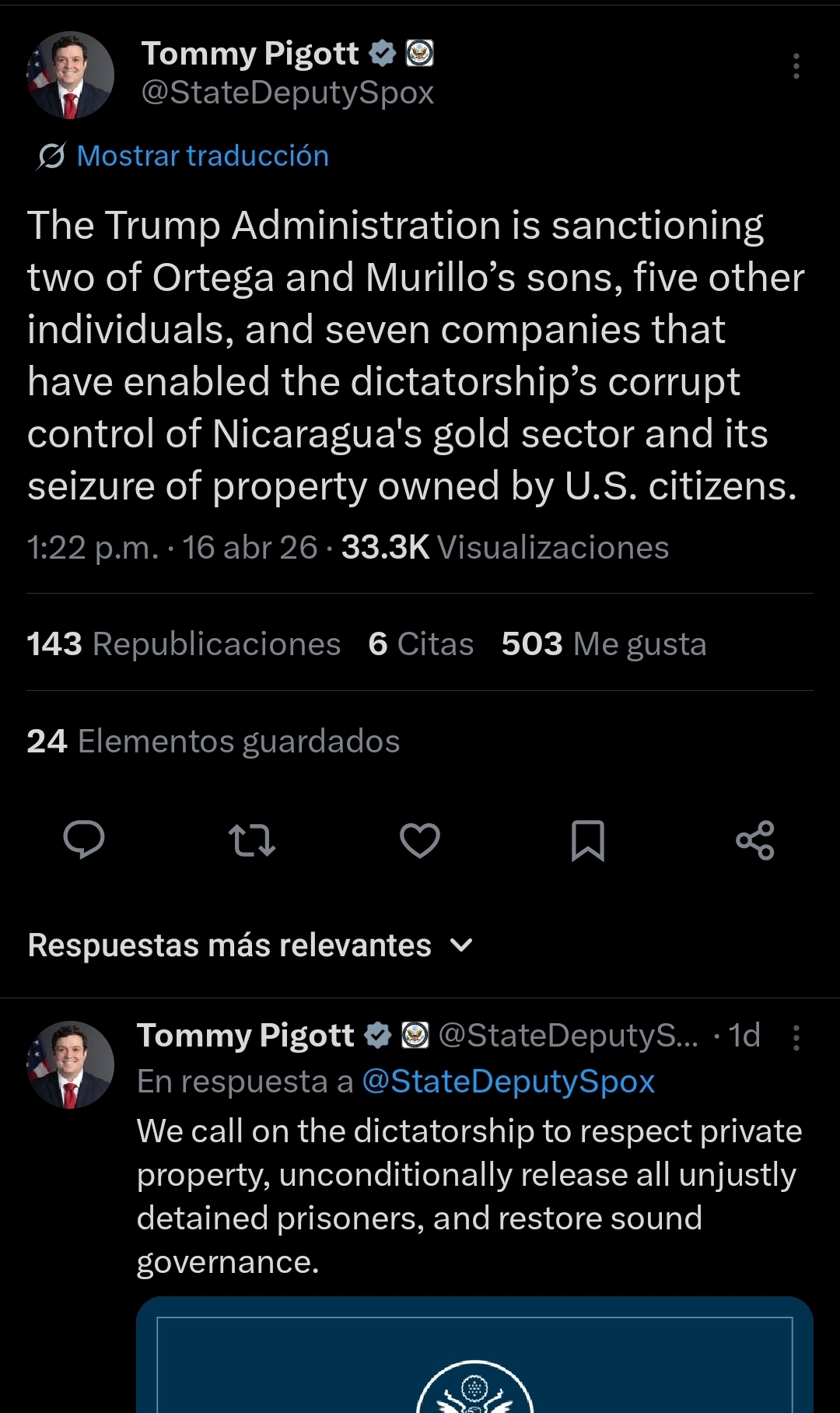Open the reply tweet's three-dot menu

point(796,1038)
